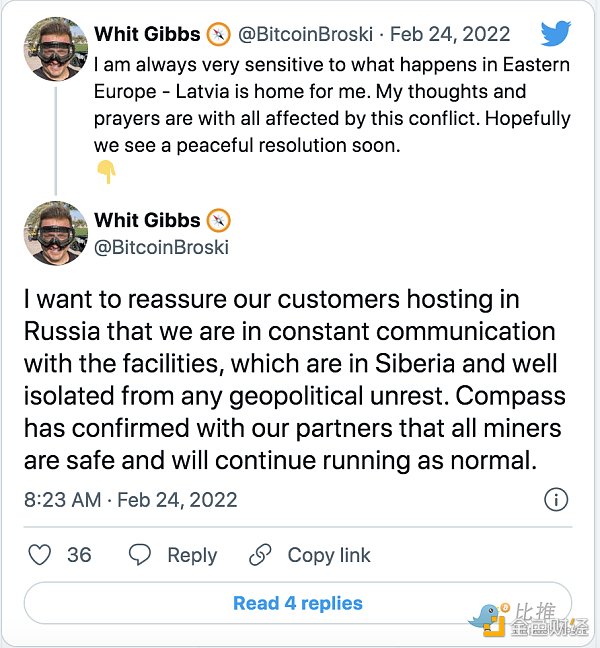Click Read 4 replies button
This screenshot has width=600, height=648.
click(297, 603)
